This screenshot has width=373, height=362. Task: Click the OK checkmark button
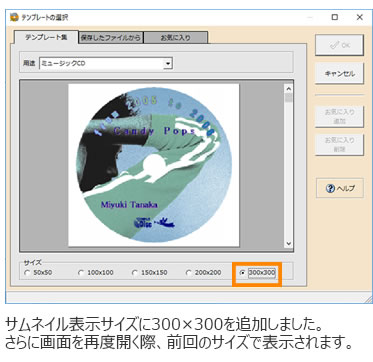[339, 45]
